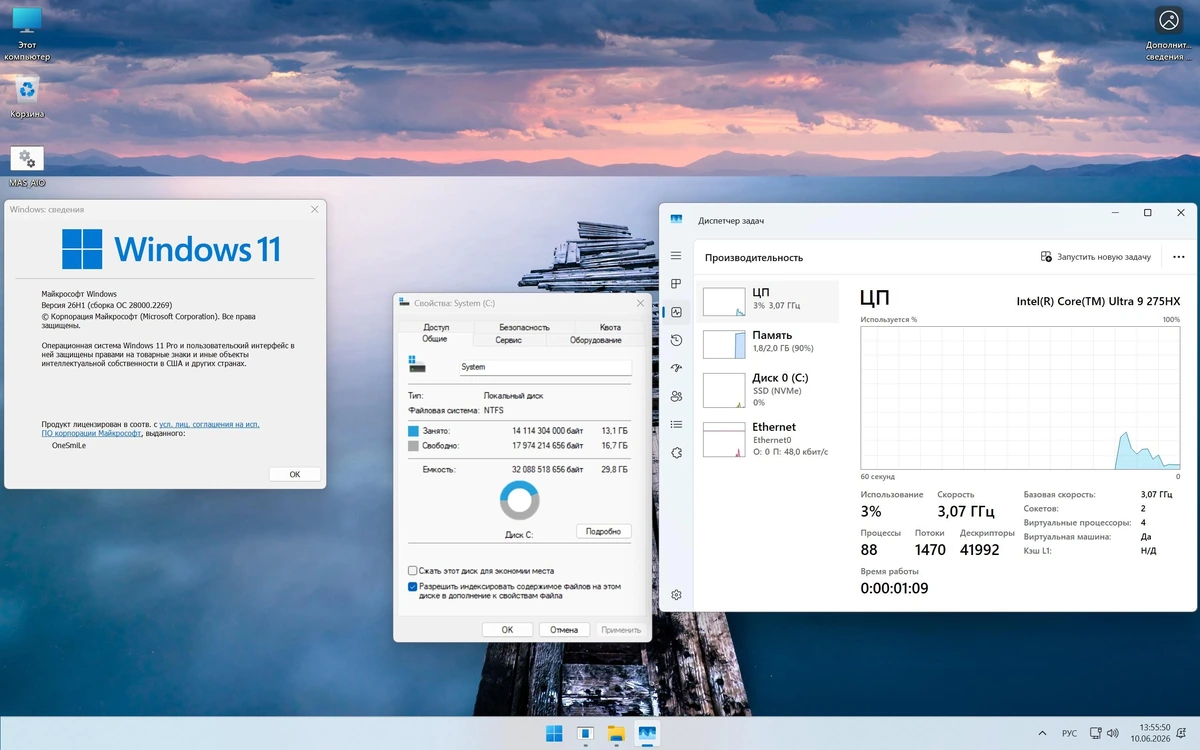Open the Startup apps icon in Task Manager
1200x750 pixels.
coord(676,368)
